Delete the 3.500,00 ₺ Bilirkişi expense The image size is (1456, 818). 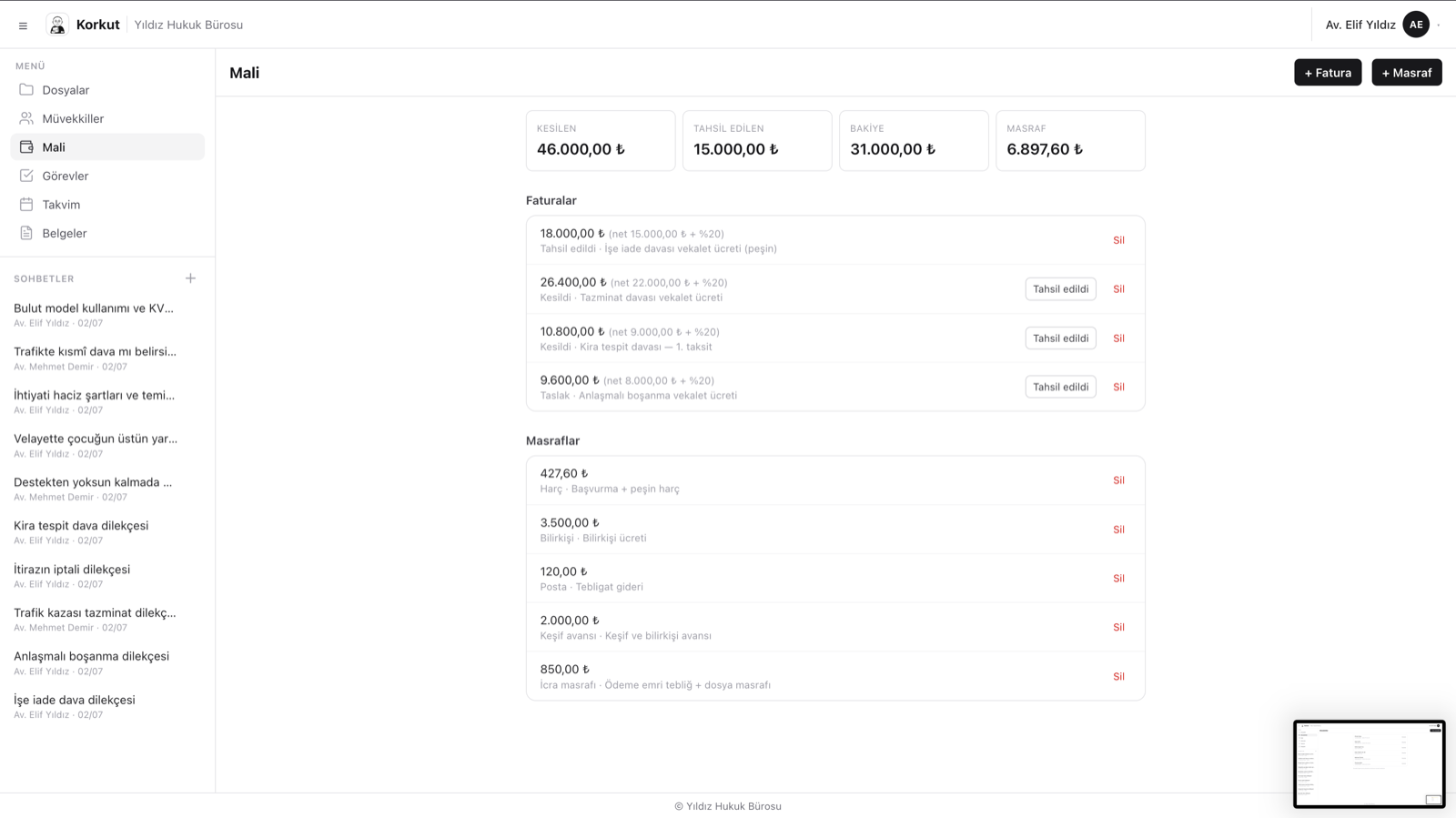(1118, 530)
